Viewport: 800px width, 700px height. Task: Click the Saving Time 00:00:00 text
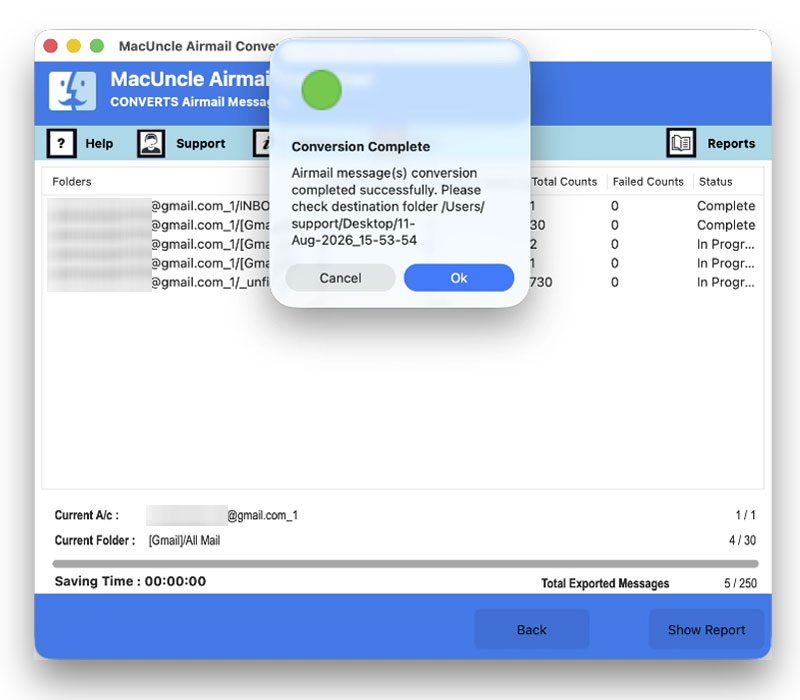tap(131, 581)
